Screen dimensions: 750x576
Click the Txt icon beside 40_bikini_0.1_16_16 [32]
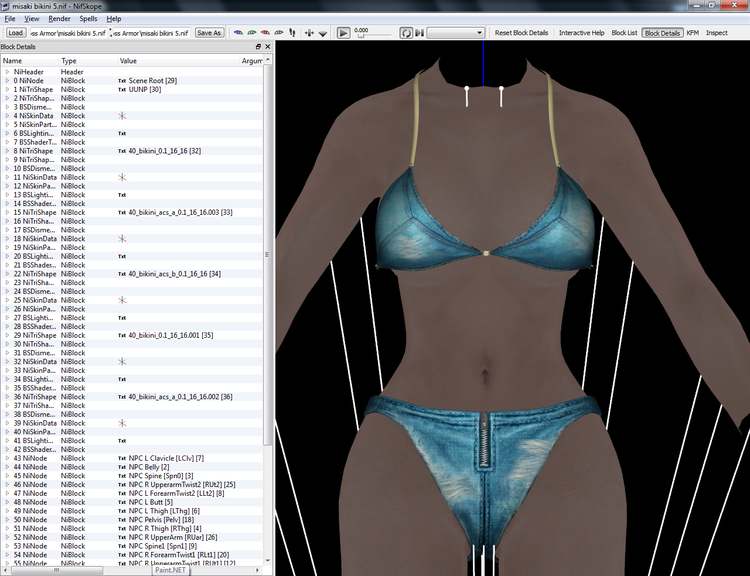tap(122, 151)
